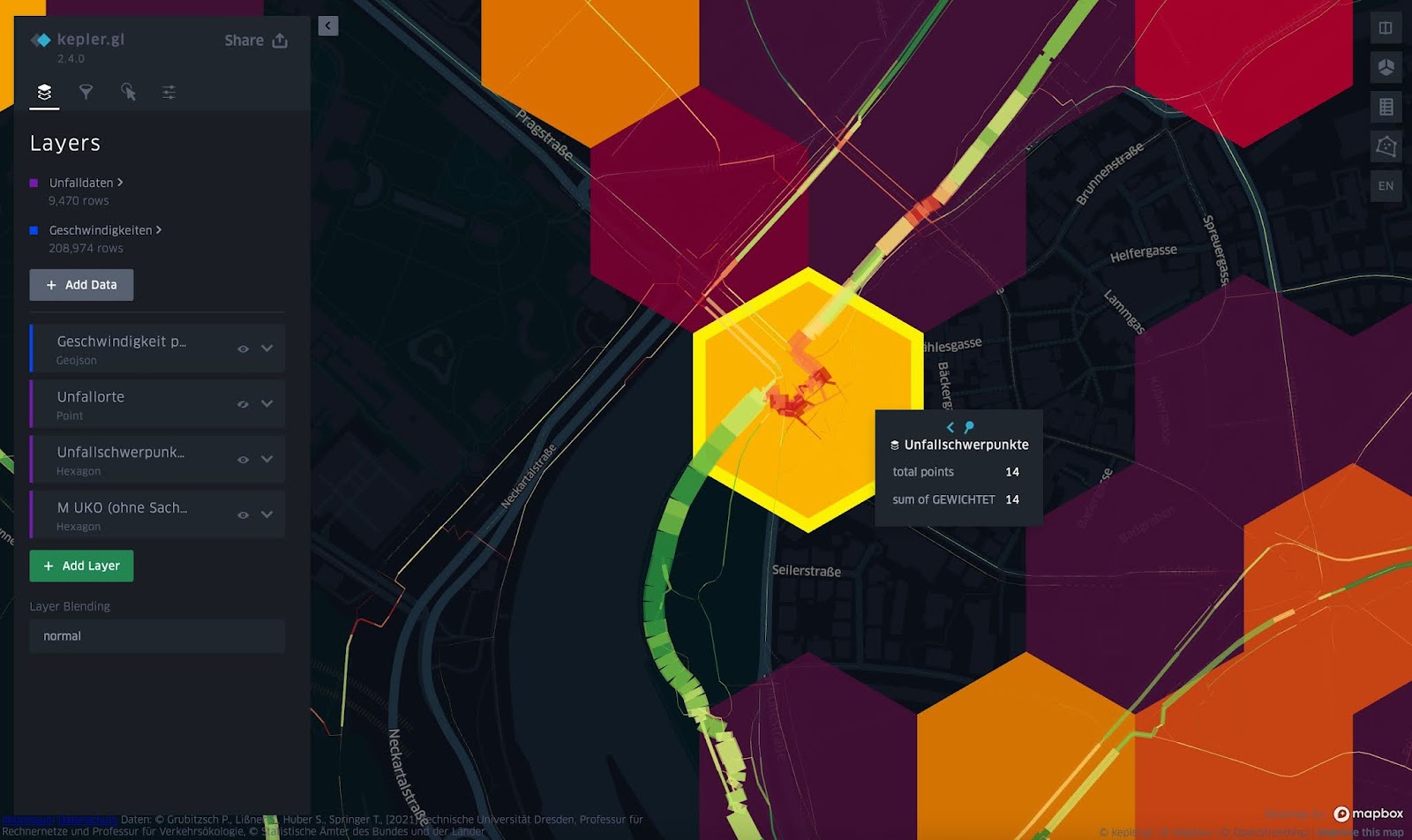Open the Filters tab funnel icon
Screen dimensions: 1412x840
86,92
